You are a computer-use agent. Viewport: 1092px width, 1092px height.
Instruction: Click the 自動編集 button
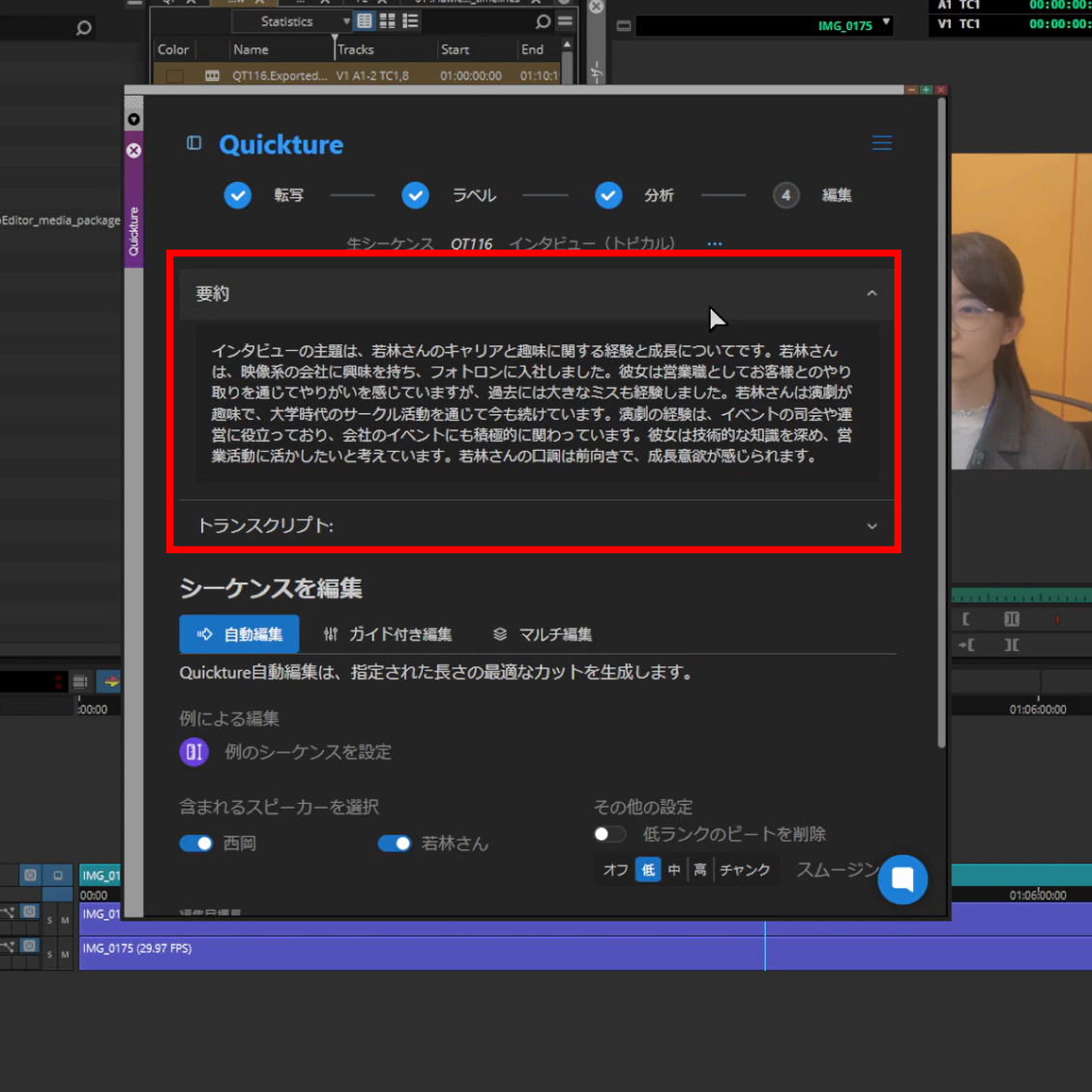click(239, 635)
